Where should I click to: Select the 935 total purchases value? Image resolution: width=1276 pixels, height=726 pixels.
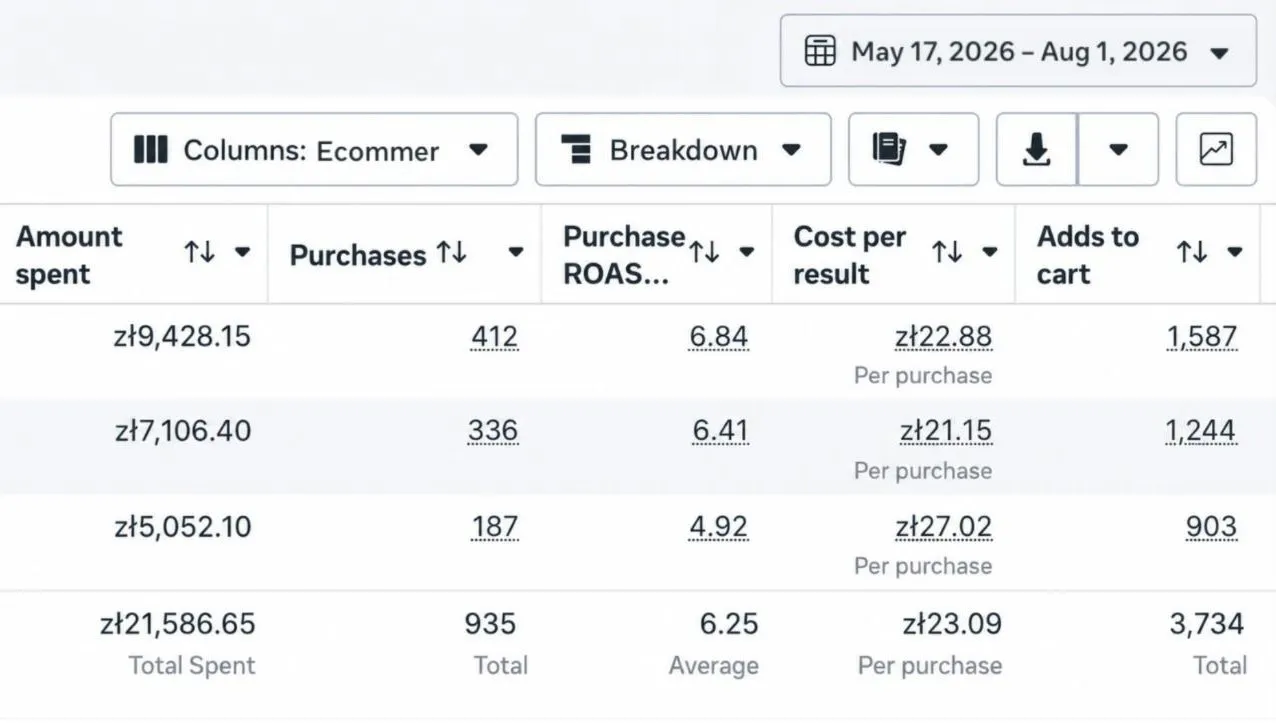click(x=491, y=625)
